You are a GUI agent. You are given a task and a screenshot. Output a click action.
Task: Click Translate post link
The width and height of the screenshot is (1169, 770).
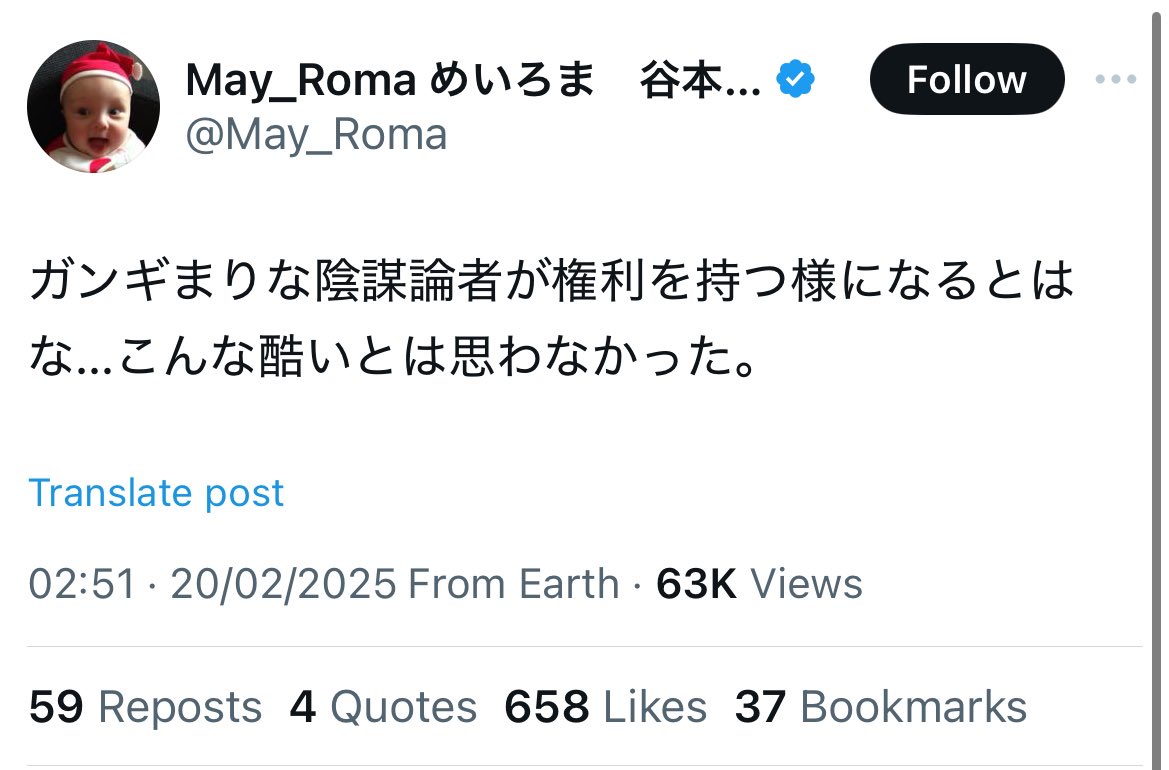click(156, 493)
